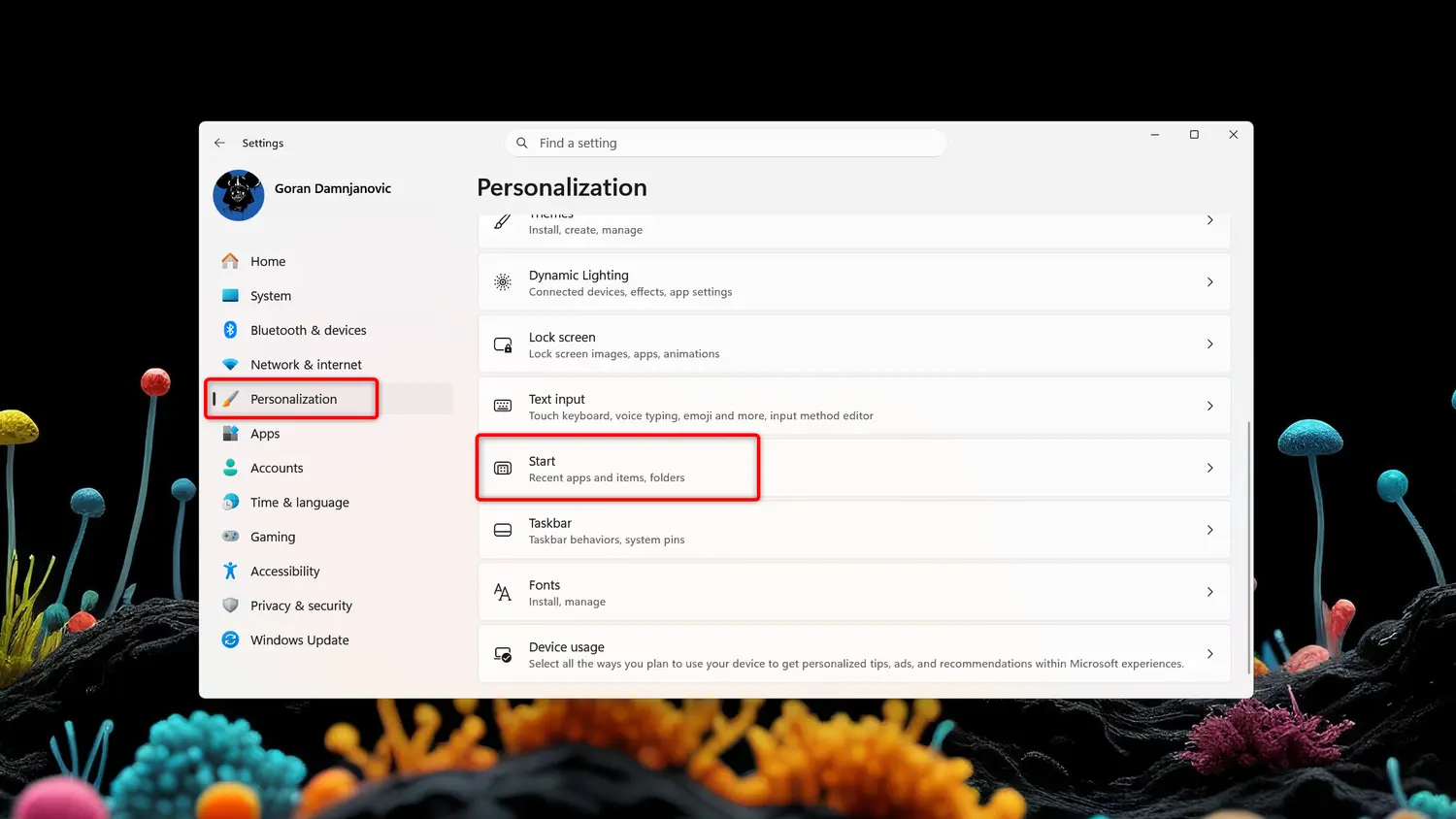This screenshot has height=819, width=1456.
Task: Click the Gaming controller icon
Action: click(230, 537)
